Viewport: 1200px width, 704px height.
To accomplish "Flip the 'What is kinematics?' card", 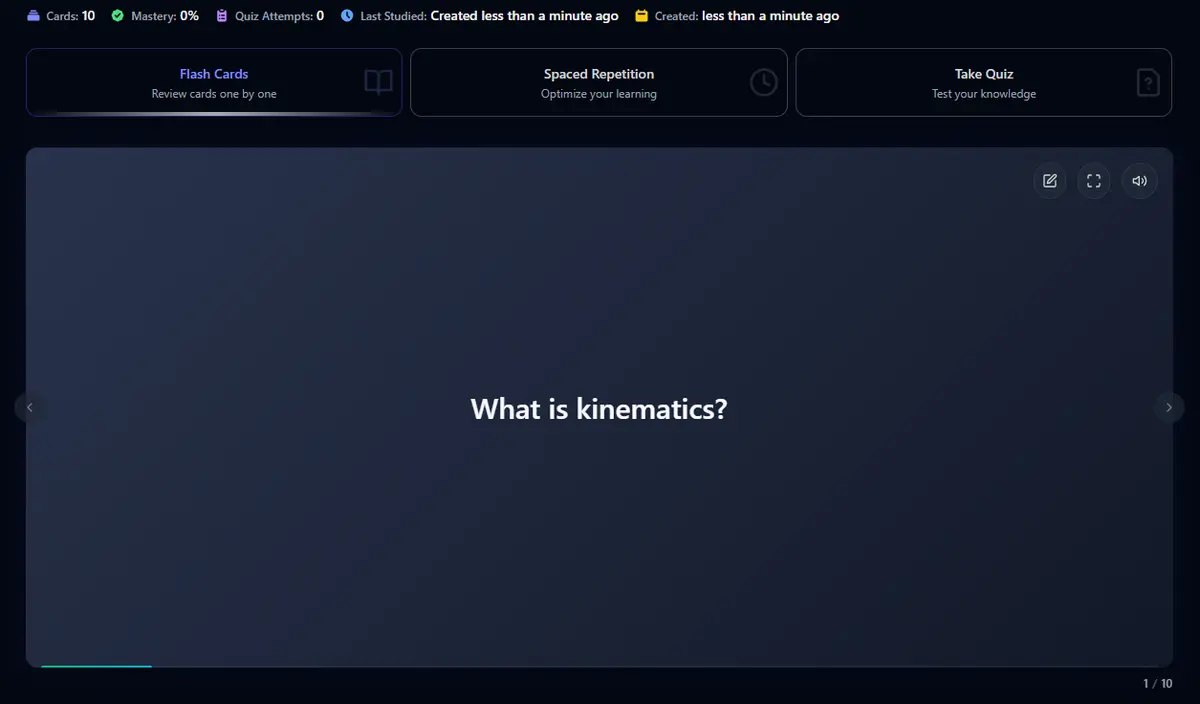I will [599, 408].
